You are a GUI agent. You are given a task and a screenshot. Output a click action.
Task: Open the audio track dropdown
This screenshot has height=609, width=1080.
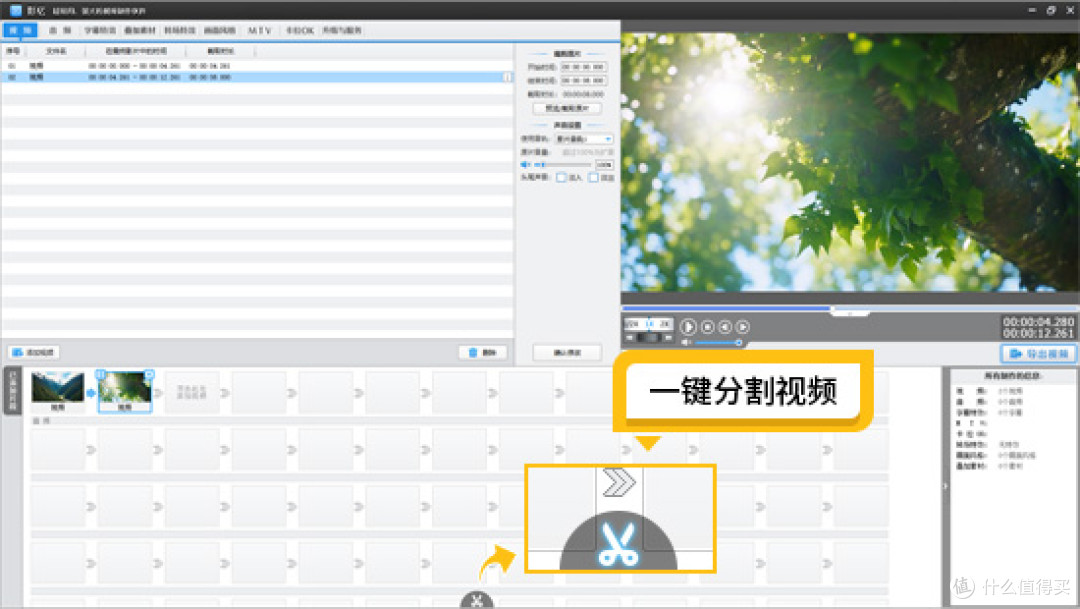pos(584,139)
